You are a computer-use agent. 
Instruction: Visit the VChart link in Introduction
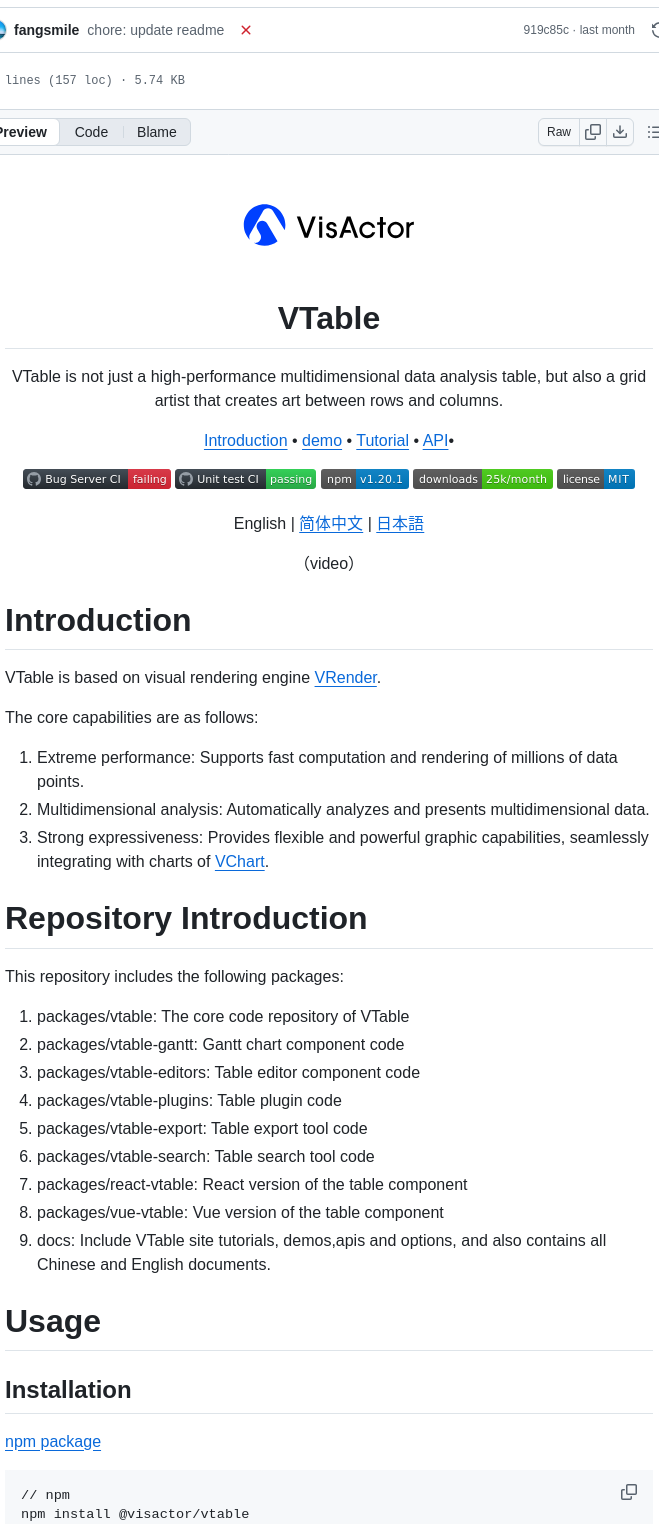tap(239, 861)
